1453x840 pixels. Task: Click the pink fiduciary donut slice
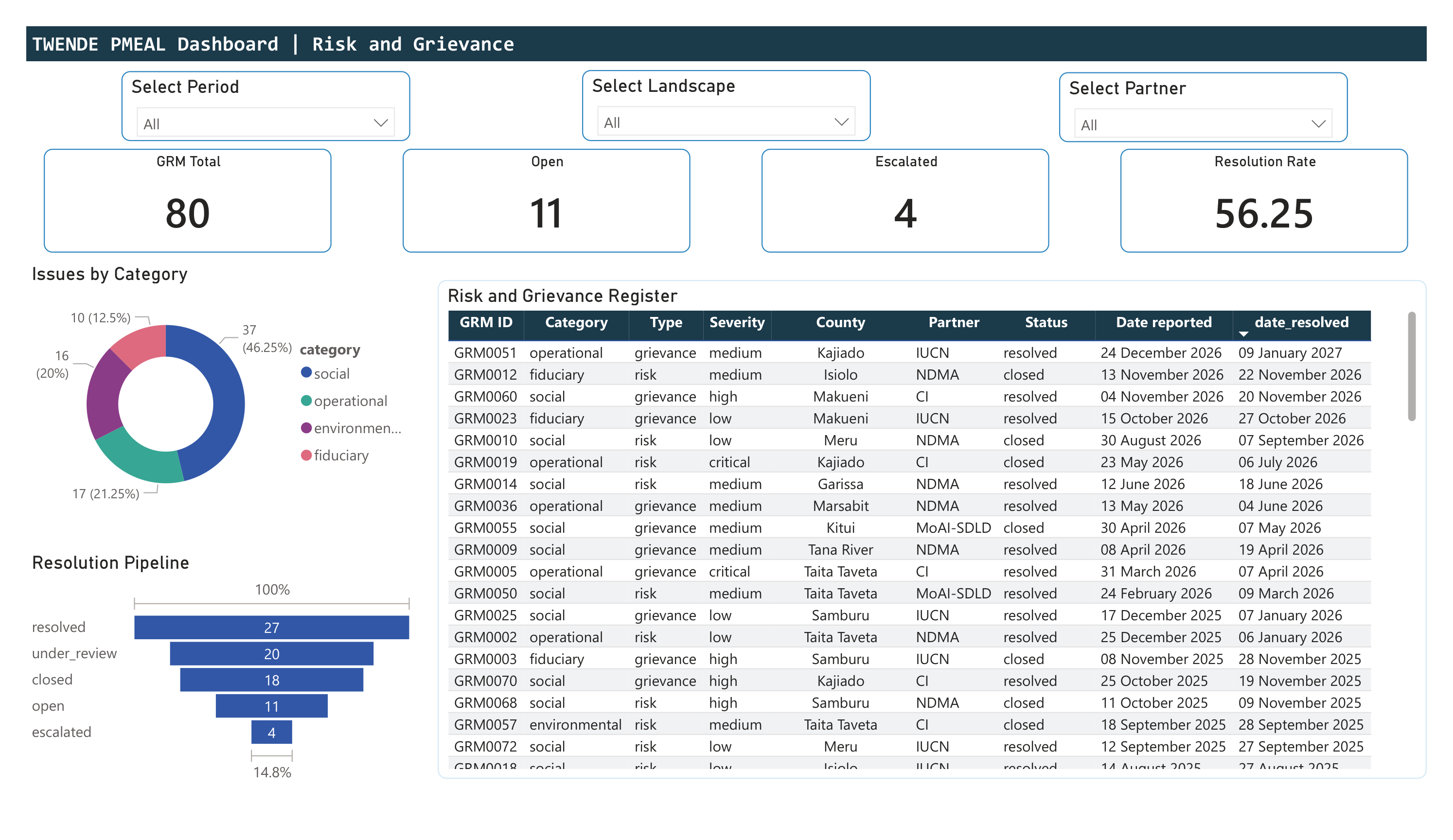(x=143, y=345)
